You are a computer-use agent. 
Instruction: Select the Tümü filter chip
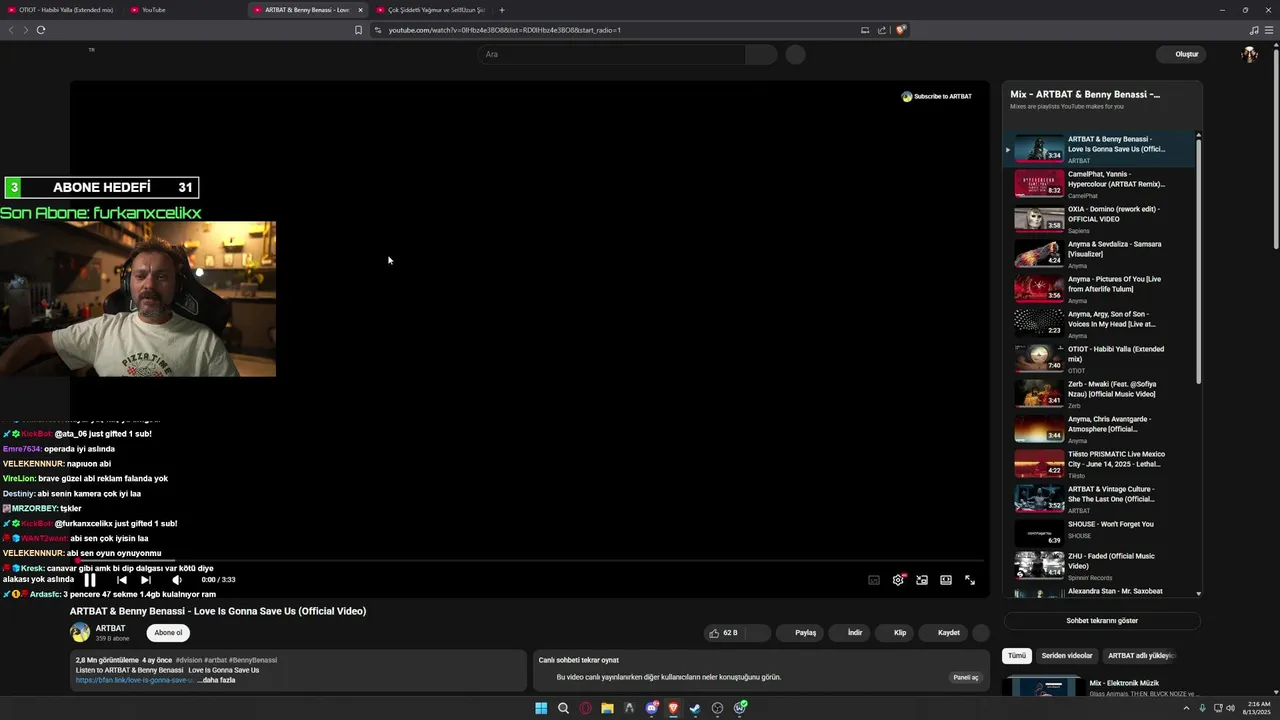coord(1017,656)
